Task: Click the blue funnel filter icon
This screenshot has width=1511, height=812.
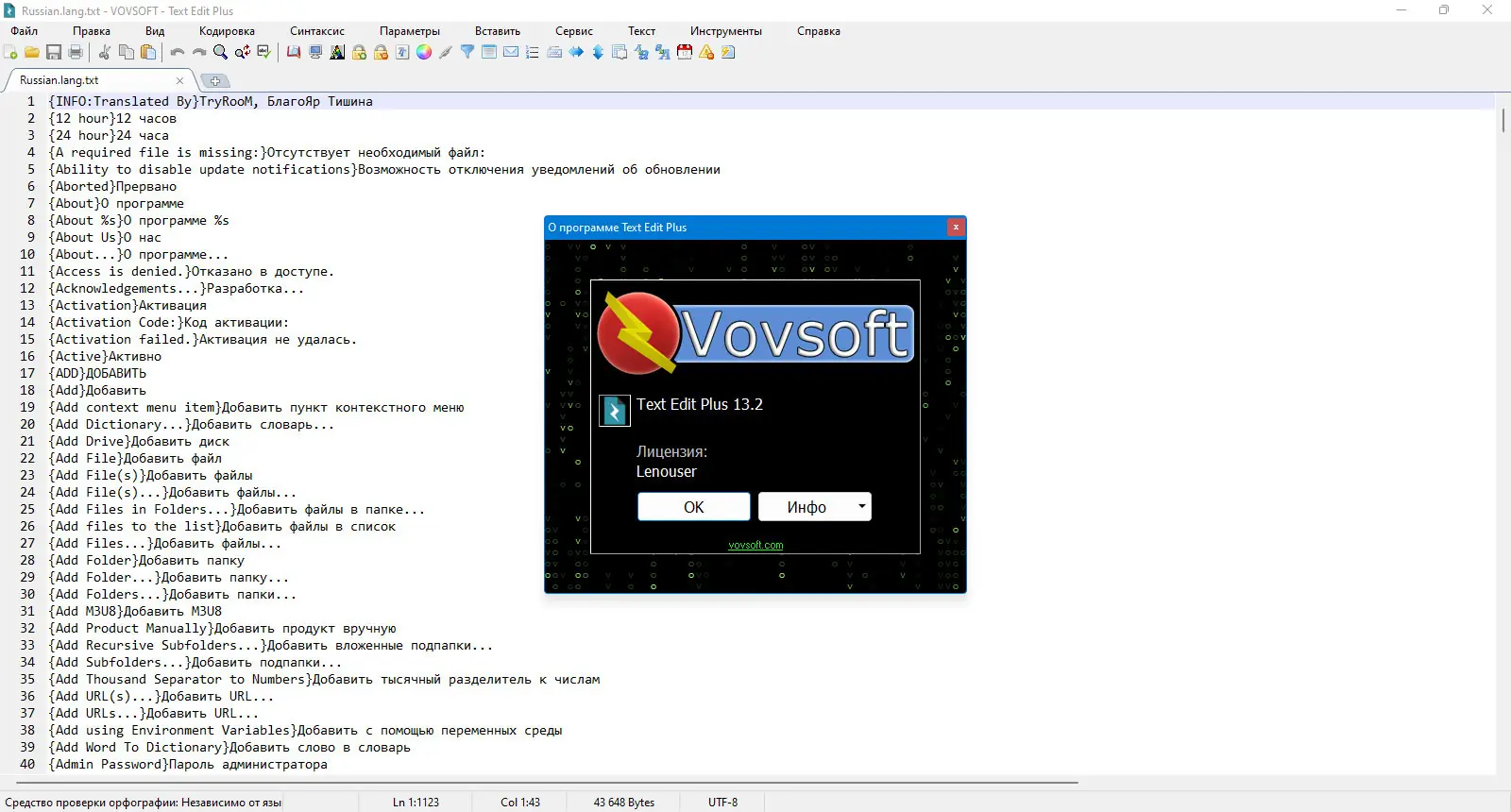Action: [467, 53]
